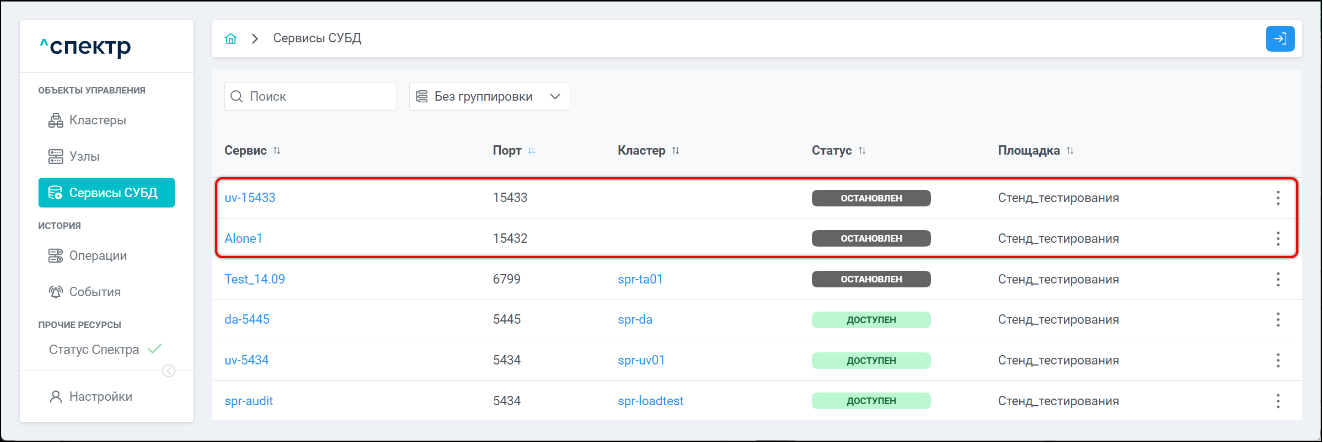Open the spr-loadtest cluster link
Screen dimensions: 1323x443
pyautogui.click(x=650, y=401)
